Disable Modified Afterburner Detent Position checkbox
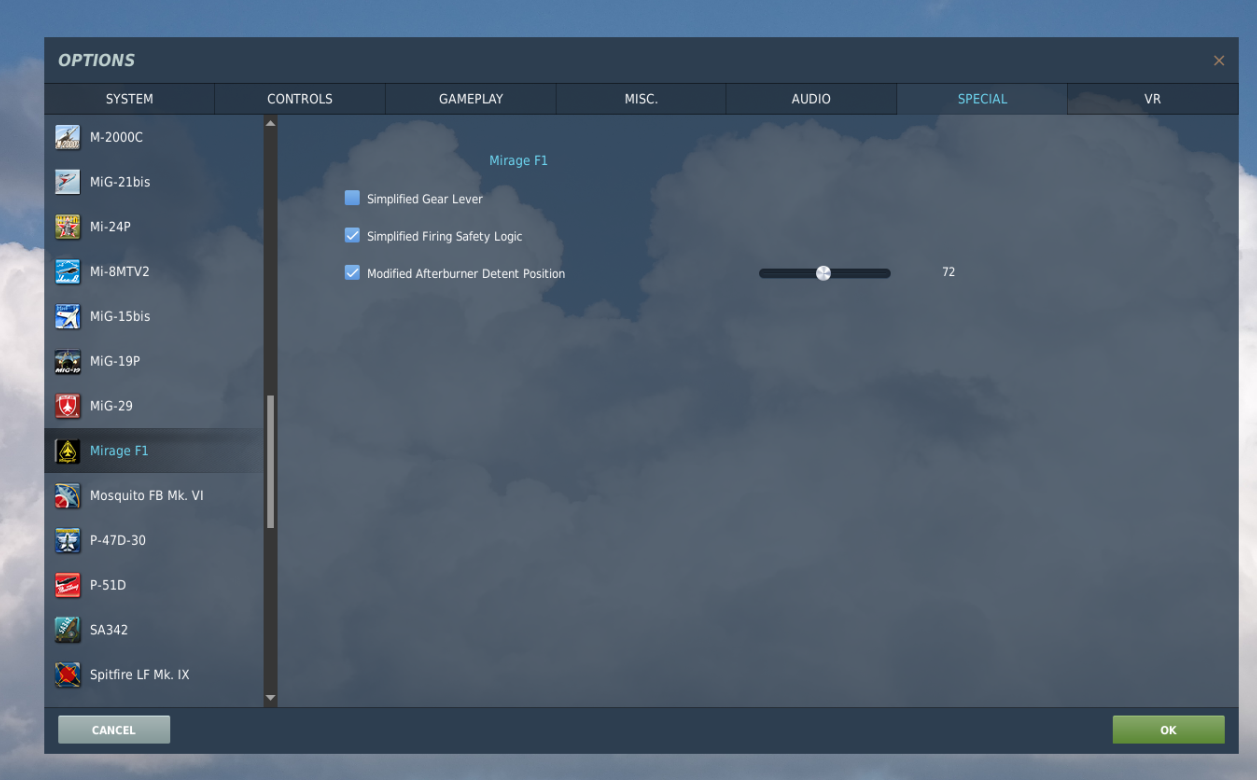This screenshot has width=1257, height=780. pyautogui.click(x=352, y=272)
